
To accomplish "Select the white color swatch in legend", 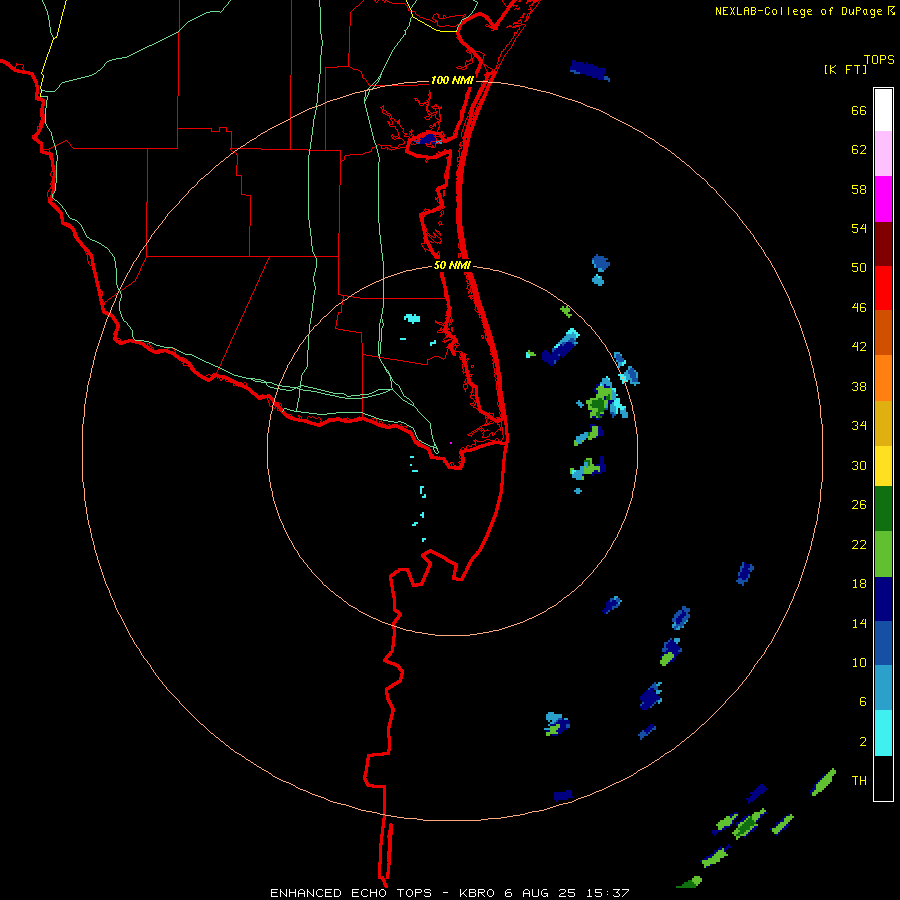I will point(883,110).
